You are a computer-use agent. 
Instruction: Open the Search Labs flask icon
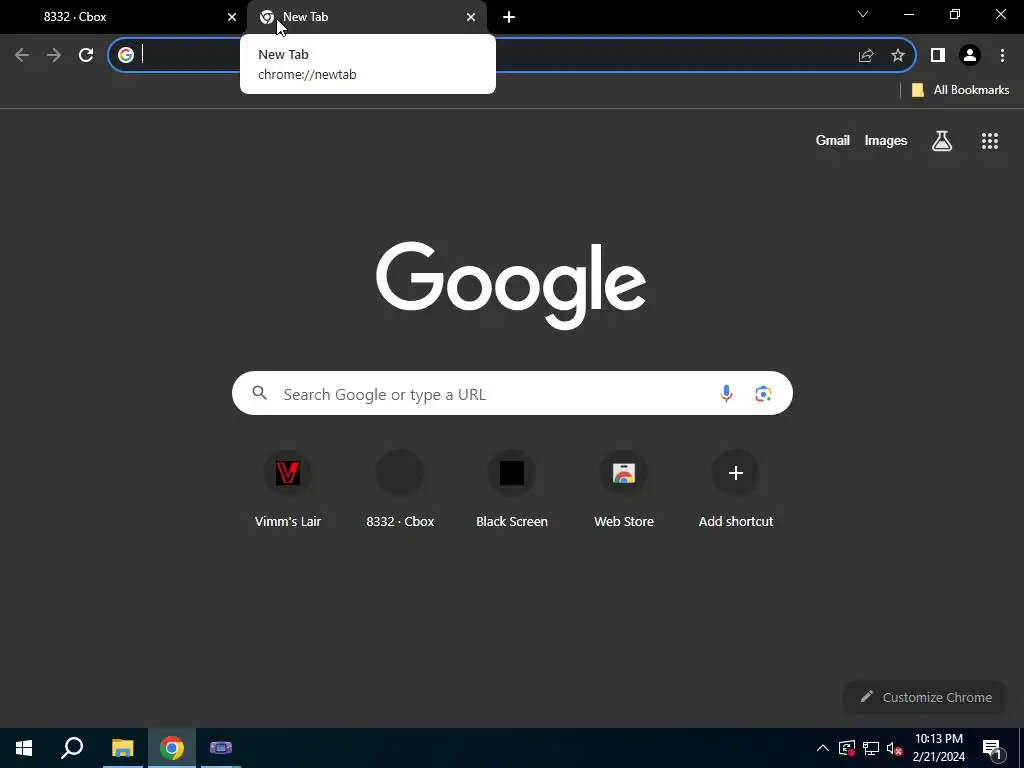942,140
